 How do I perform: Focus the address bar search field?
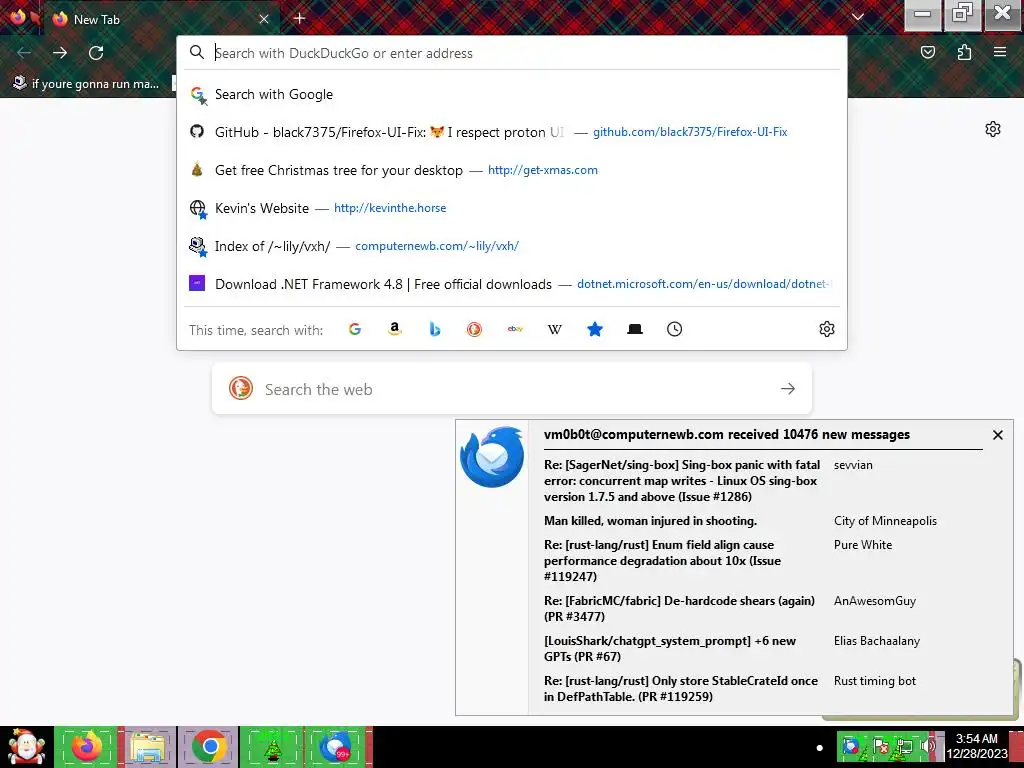tap(512, 53)
